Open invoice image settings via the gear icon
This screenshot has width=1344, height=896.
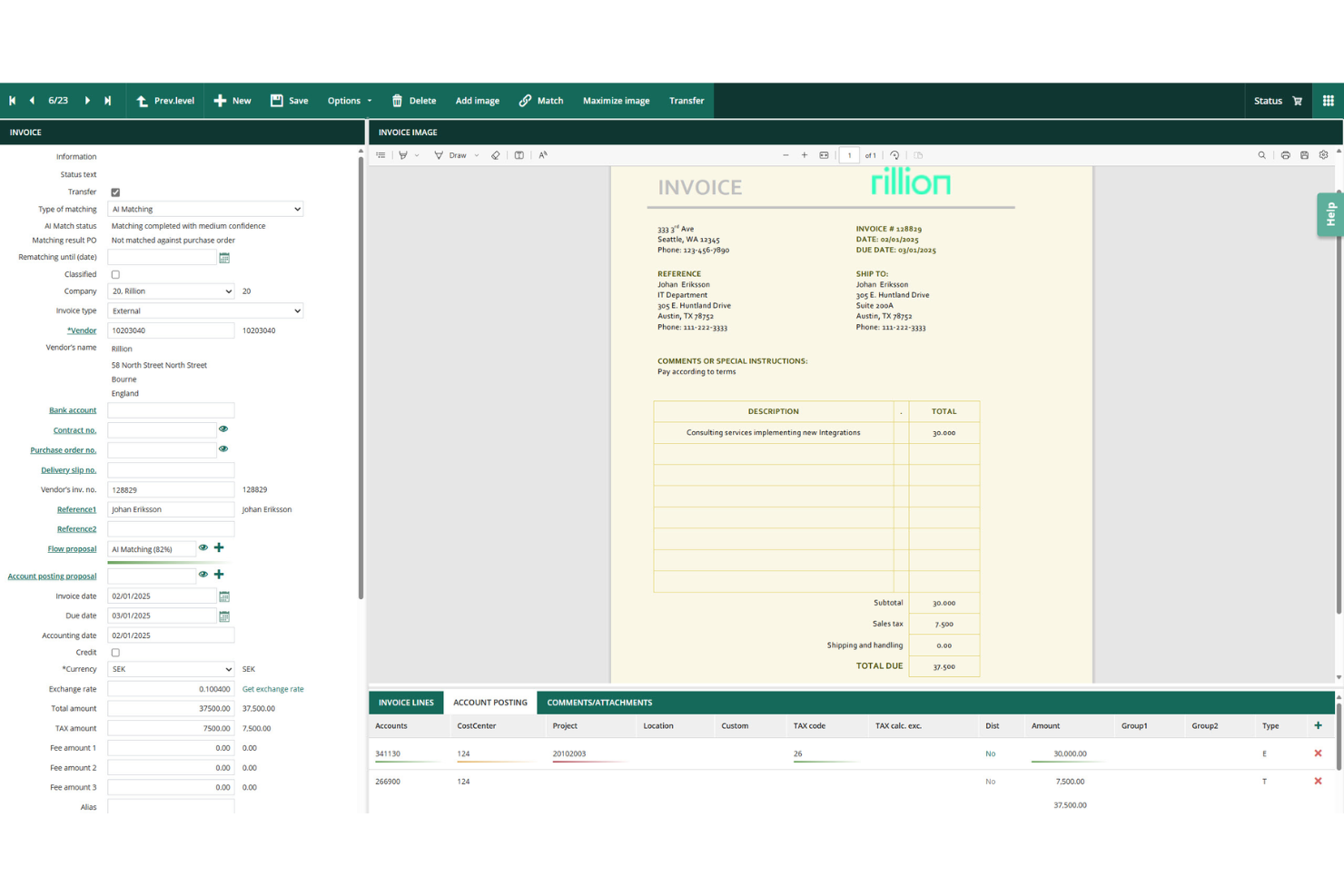tap(1324, 155)
